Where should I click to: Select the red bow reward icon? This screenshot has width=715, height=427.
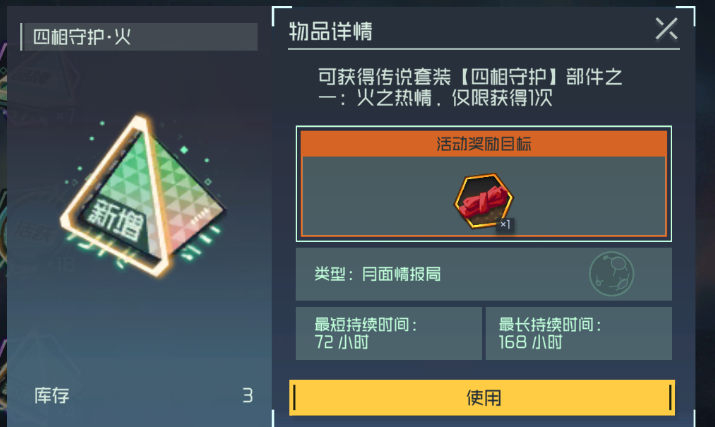pyautogui.click(x=483, y=201)
